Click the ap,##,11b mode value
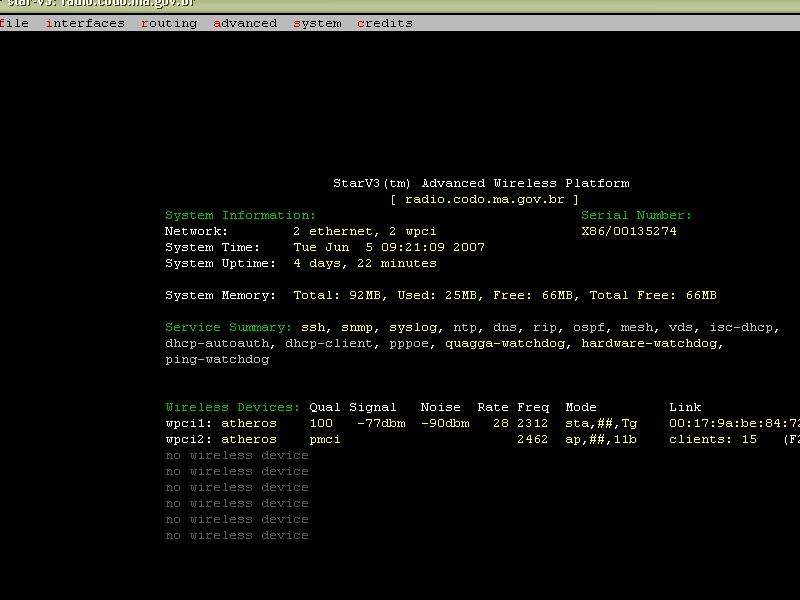 tap(601, 439)
